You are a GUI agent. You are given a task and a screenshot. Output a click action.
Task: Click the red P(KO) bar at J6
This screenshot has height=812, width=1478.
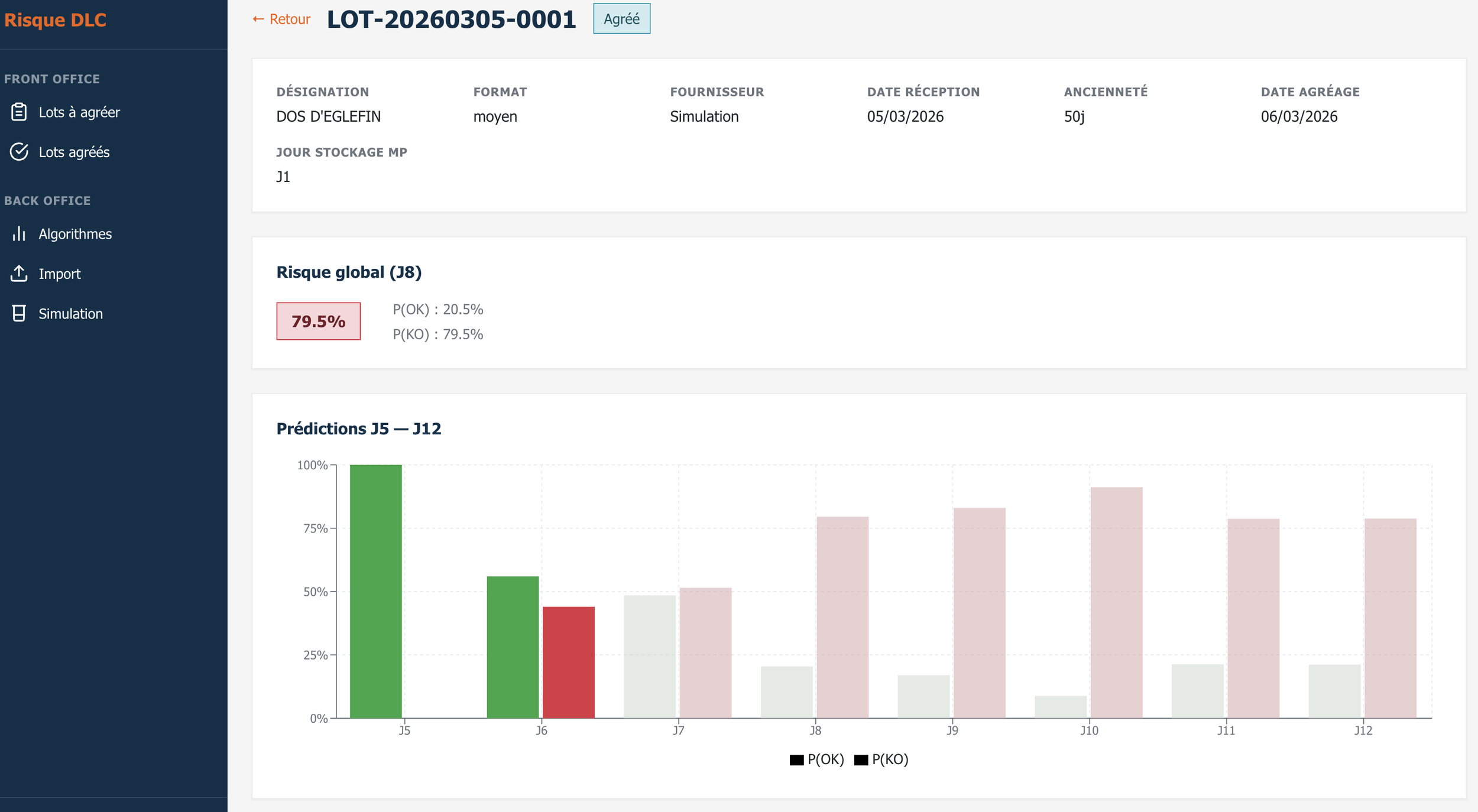click(x=568, y=662)
